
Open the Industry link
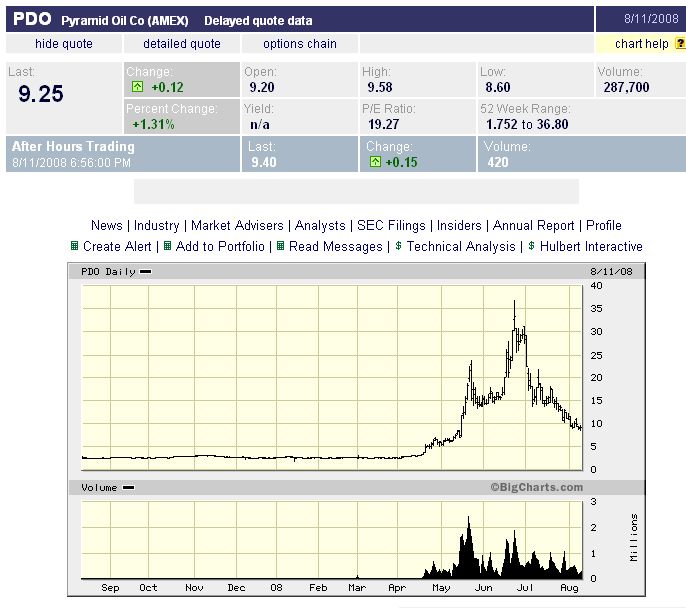click(x=157, y=226)
